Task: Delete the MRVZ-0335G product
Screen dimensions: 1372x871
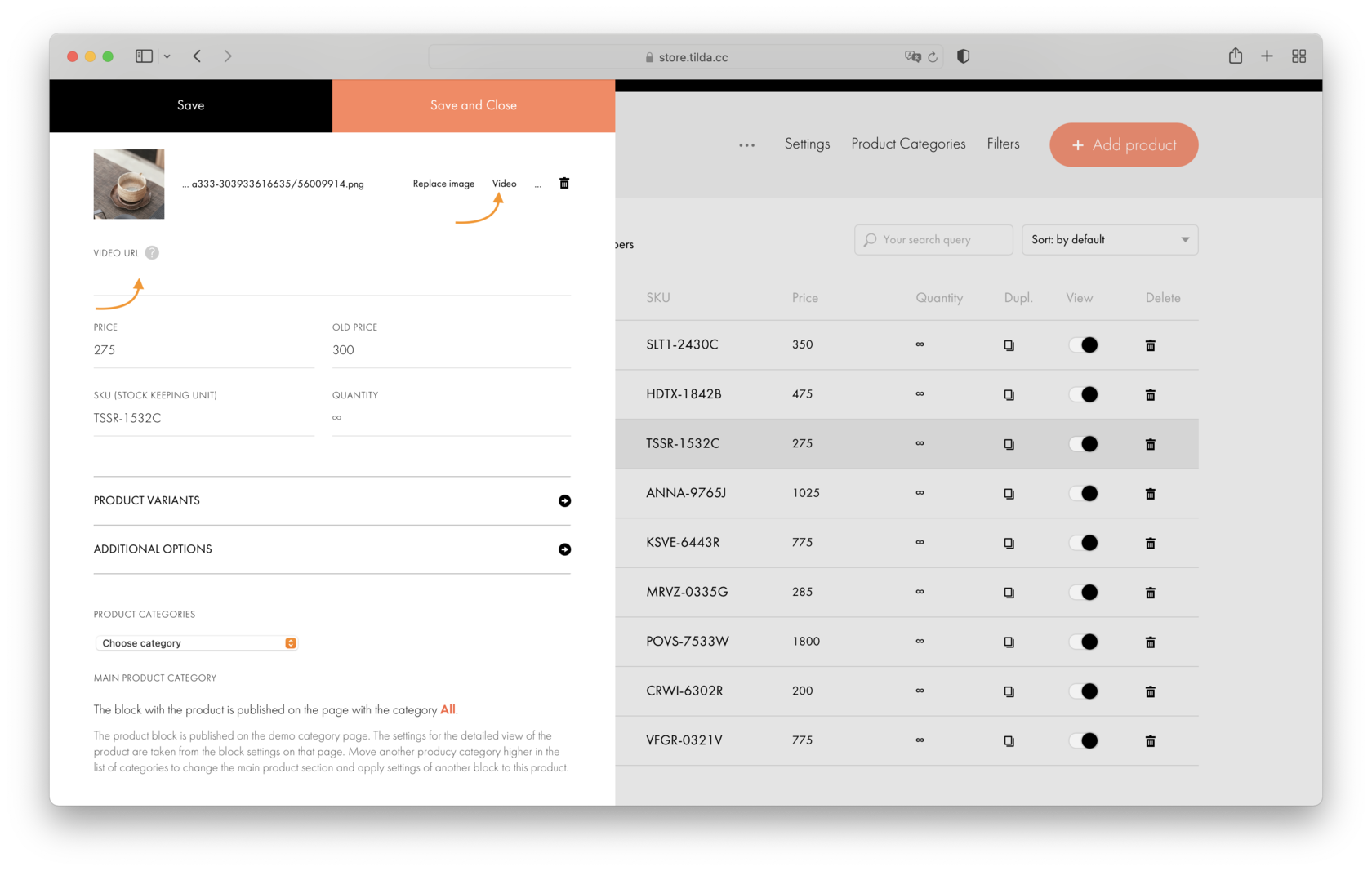Action: click(x=1151, y=593)
